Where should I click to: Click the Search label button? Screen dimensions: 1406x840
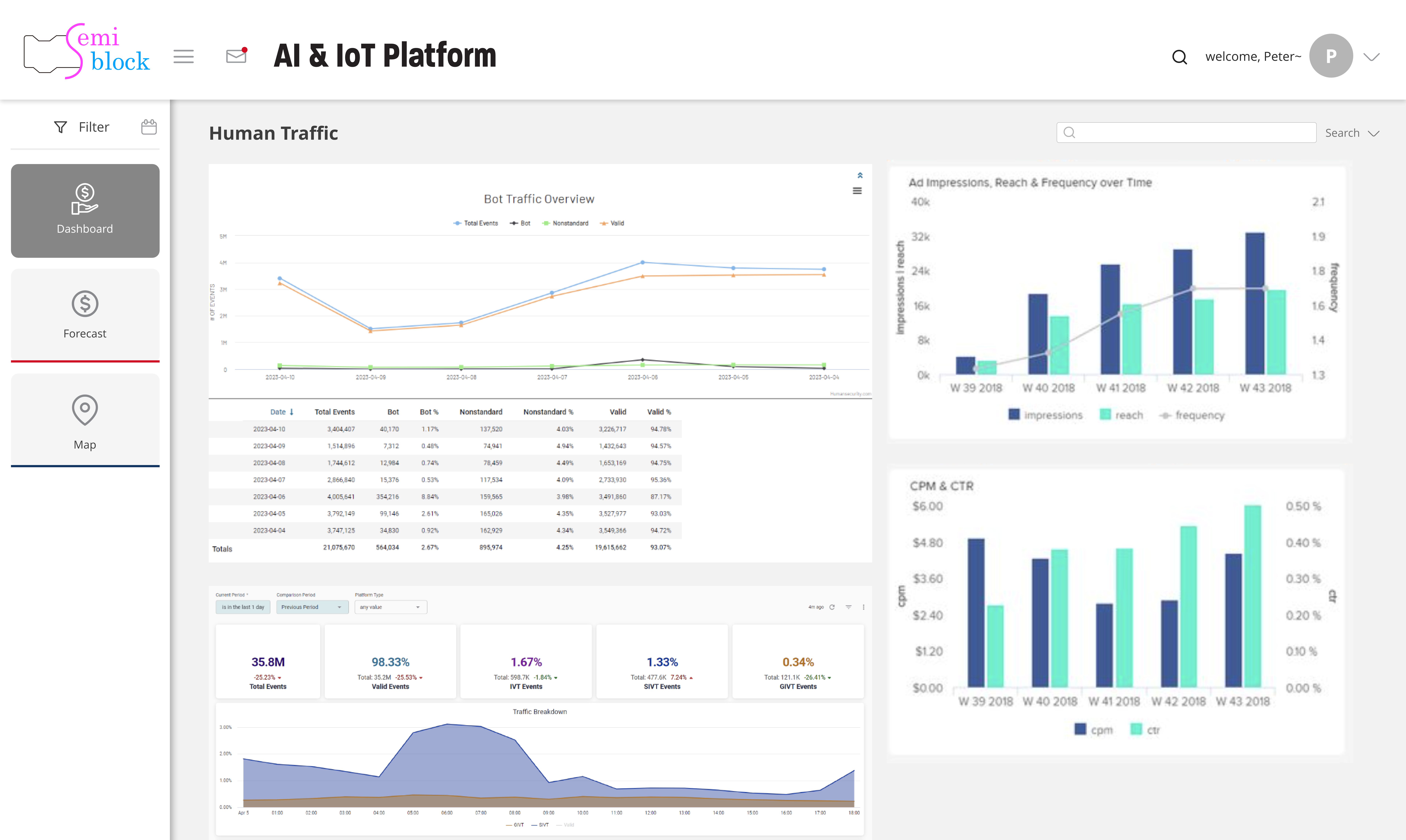[1342, 133]
